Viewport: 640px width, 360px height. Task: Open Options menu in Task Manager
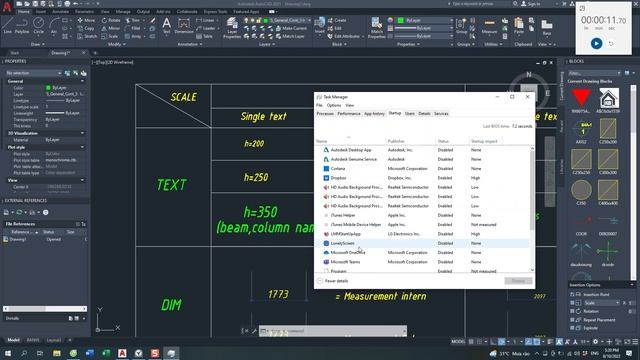(x=333, y=105)
